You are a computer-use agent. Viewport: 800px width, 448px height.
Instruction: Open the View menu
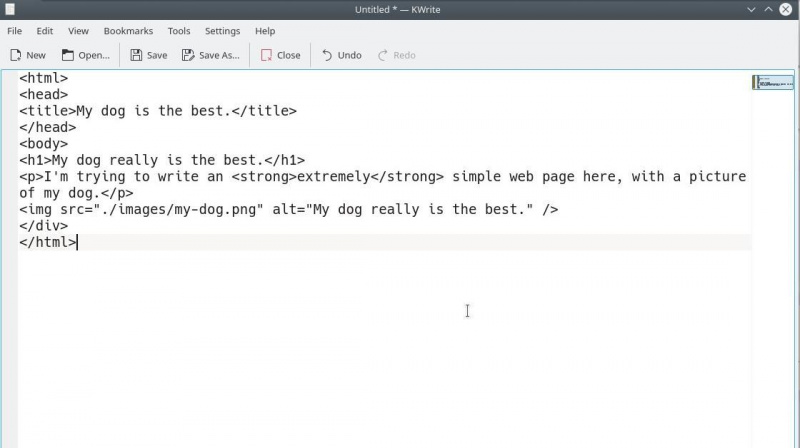tap(78, 31)
